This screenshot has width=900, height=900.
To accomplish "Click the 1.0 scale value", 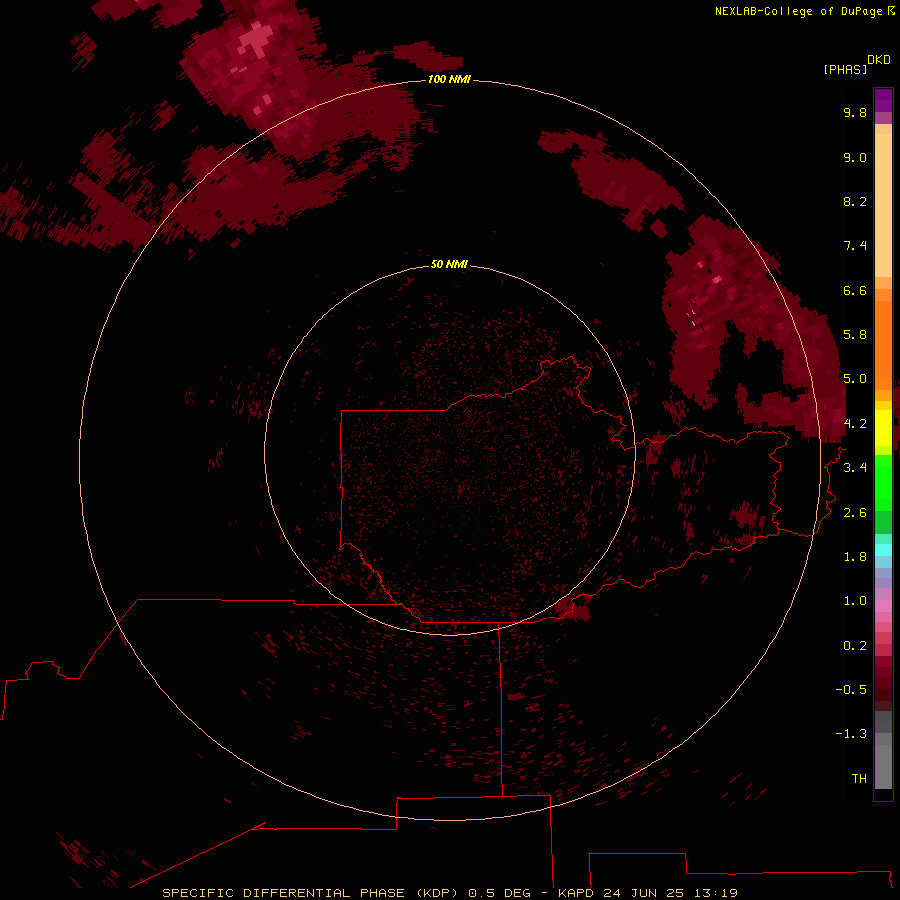I will (x=855, y=601).
